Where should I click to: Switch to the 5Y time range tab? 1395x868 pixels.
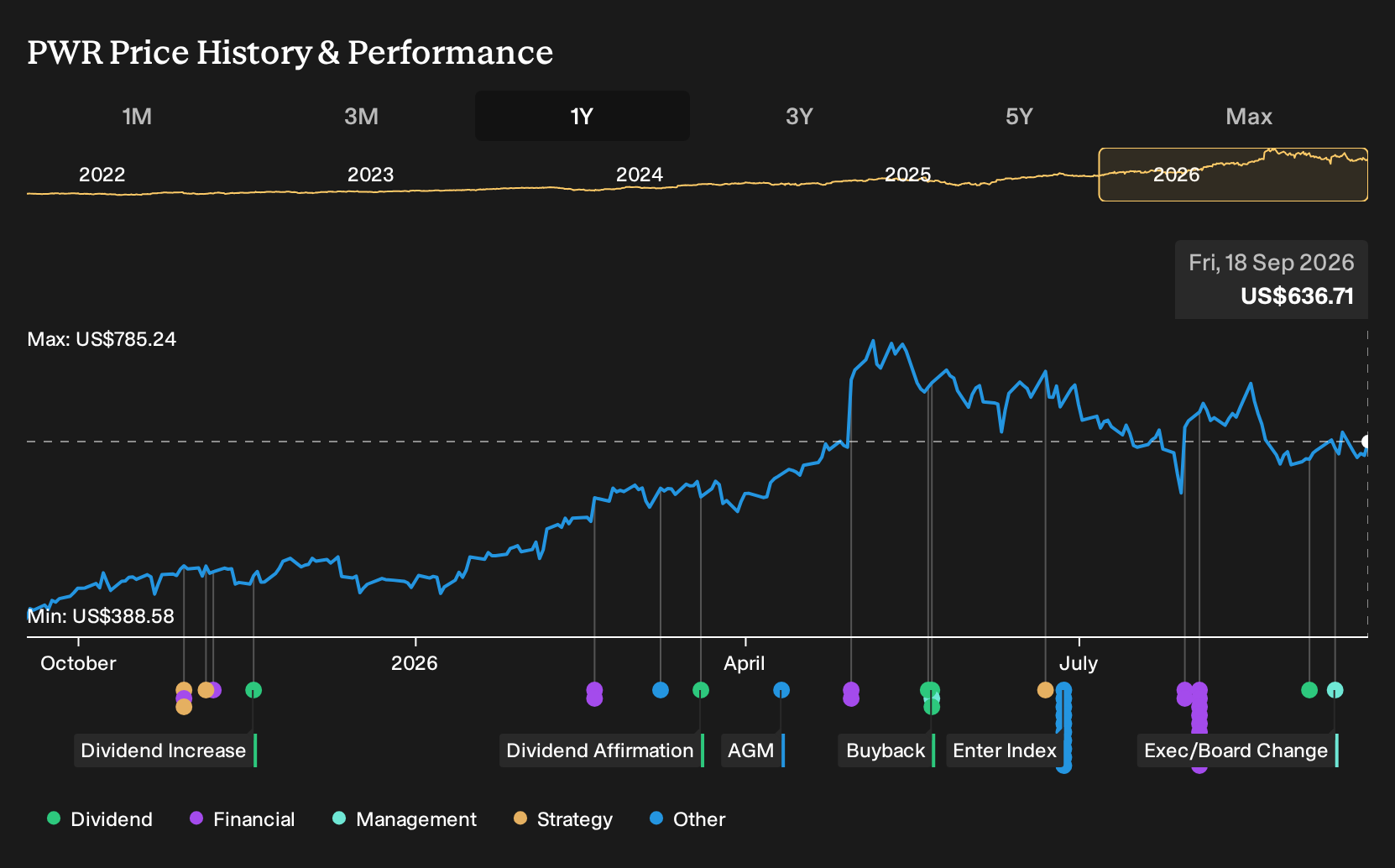[x=1019, y=117]
